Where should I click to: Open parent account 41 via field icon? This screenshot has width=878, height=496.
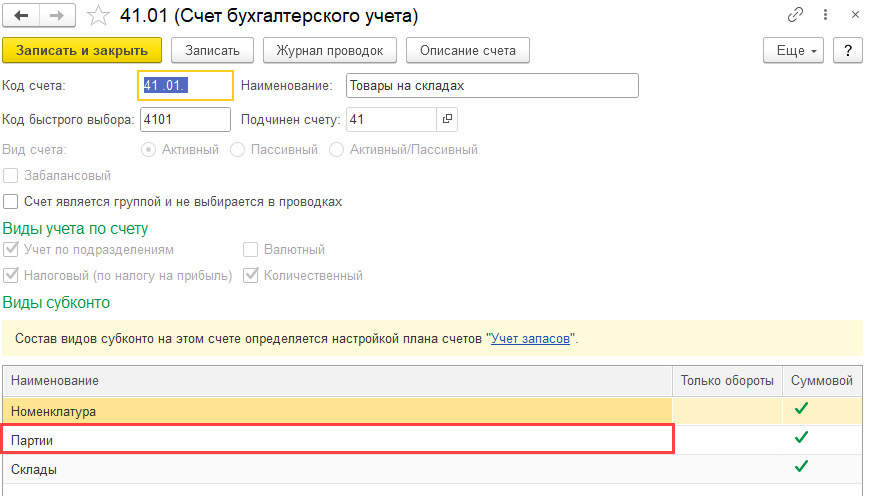click(x=447, y=120)
